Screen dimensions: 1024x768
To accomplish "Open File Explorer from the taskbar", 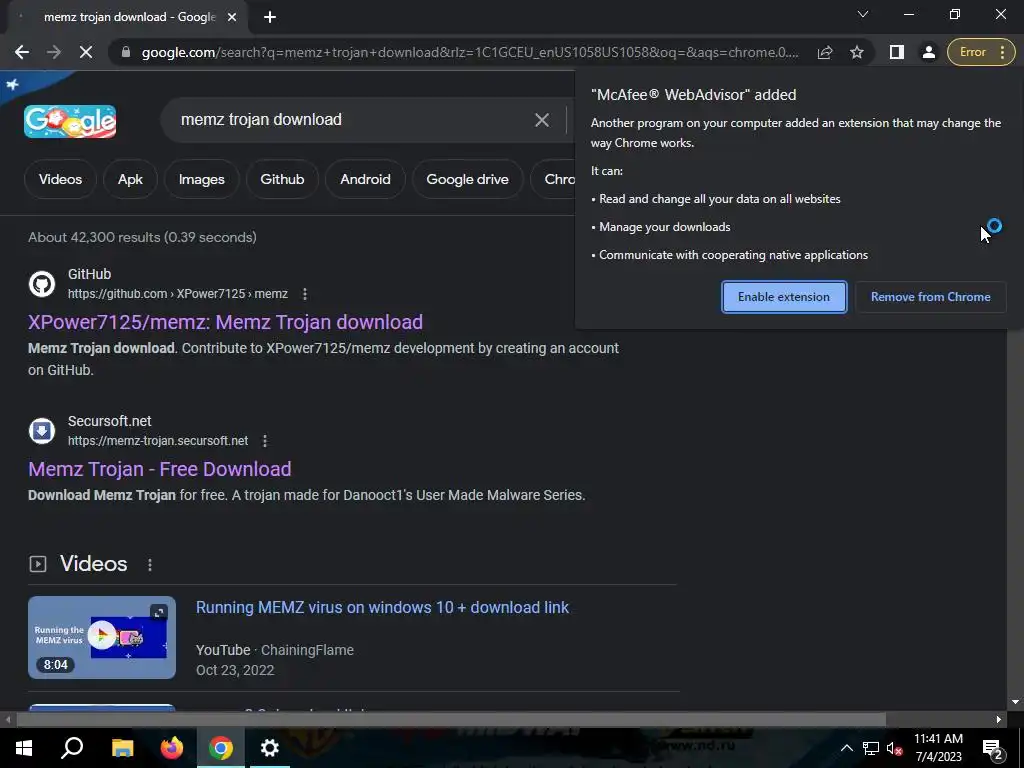I will coord(122,748).
